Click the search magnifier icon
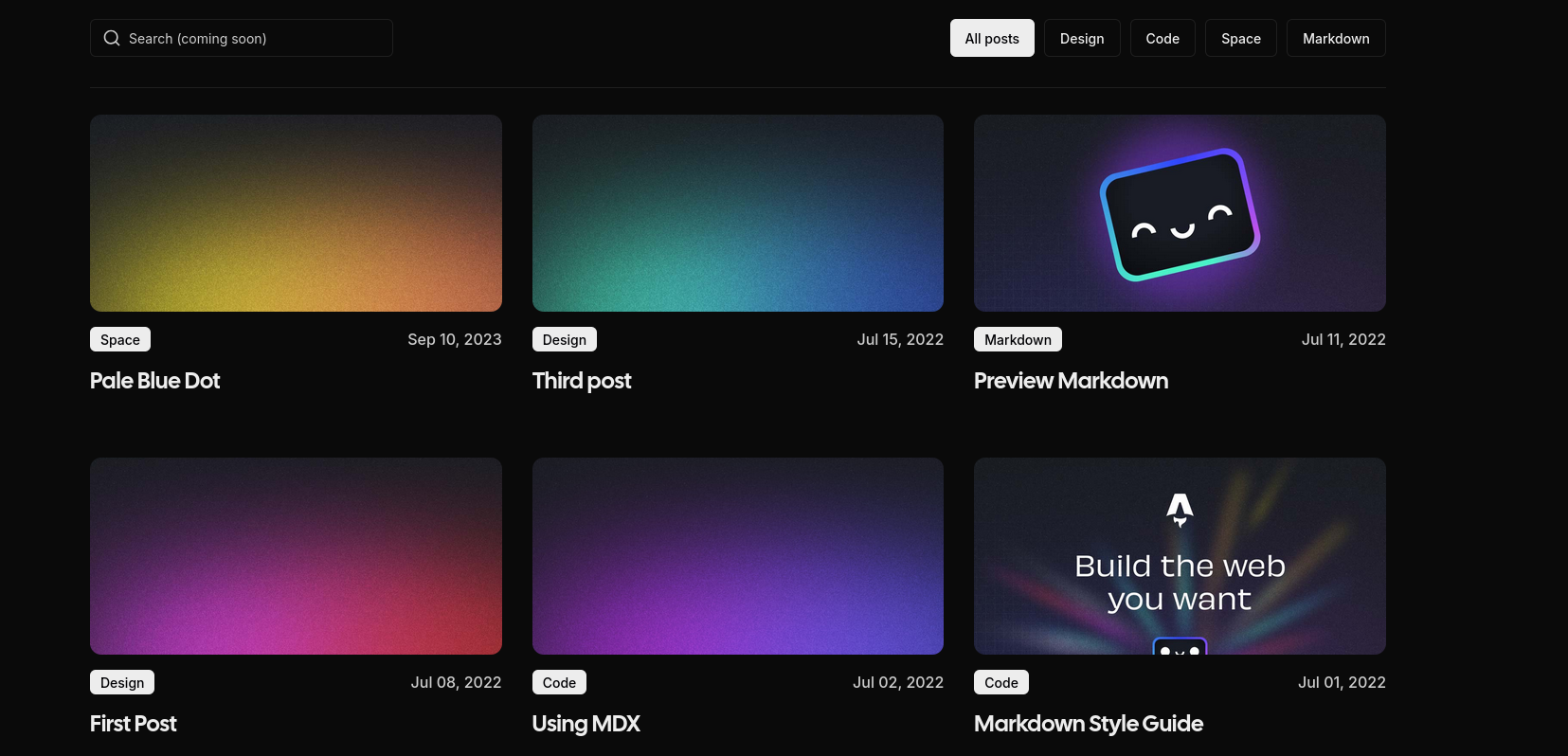Image resolution: width=1568 pixels, height=756 pixels. 112,38
